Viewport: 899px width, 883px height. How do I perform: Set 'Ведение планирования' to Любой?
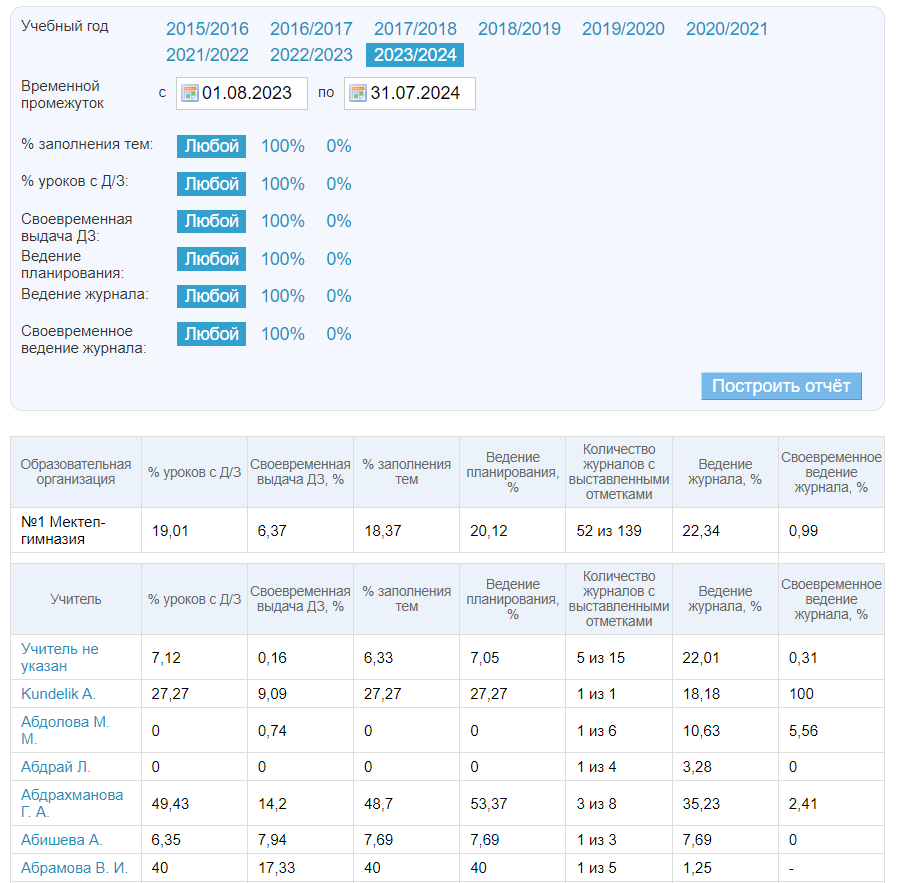pyautogui.click(x=211, y=259)
